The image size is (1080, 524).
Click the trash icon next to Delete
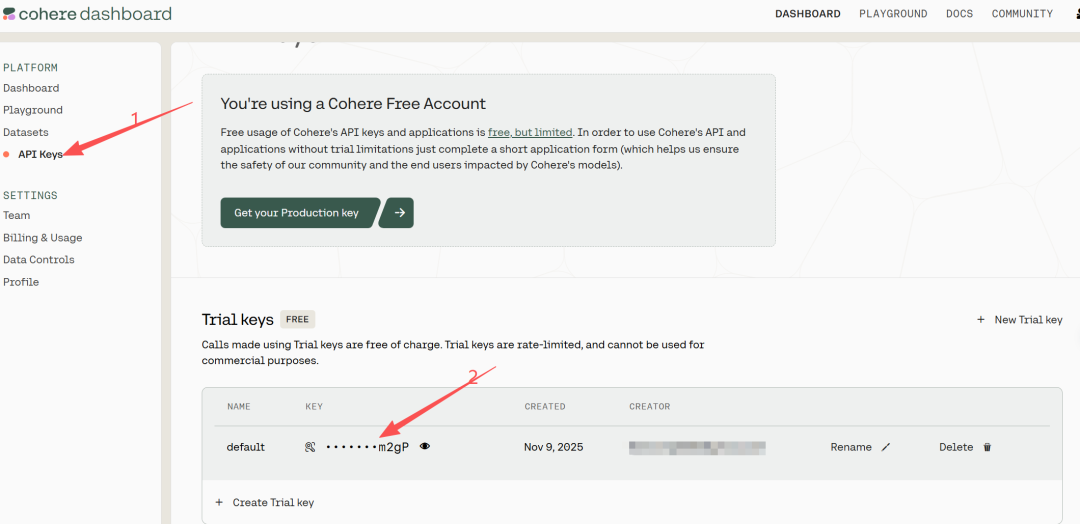pos(987,447)
